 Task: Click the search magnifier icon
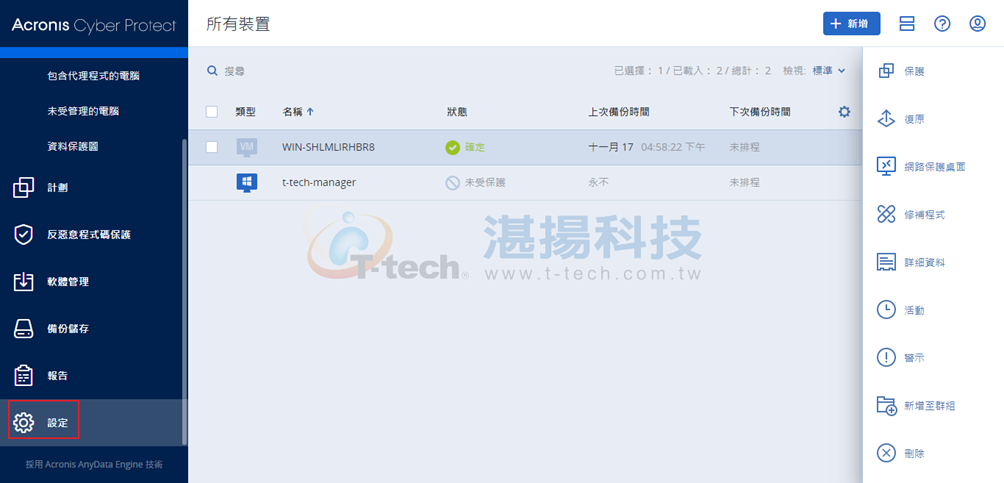[213, 71]
